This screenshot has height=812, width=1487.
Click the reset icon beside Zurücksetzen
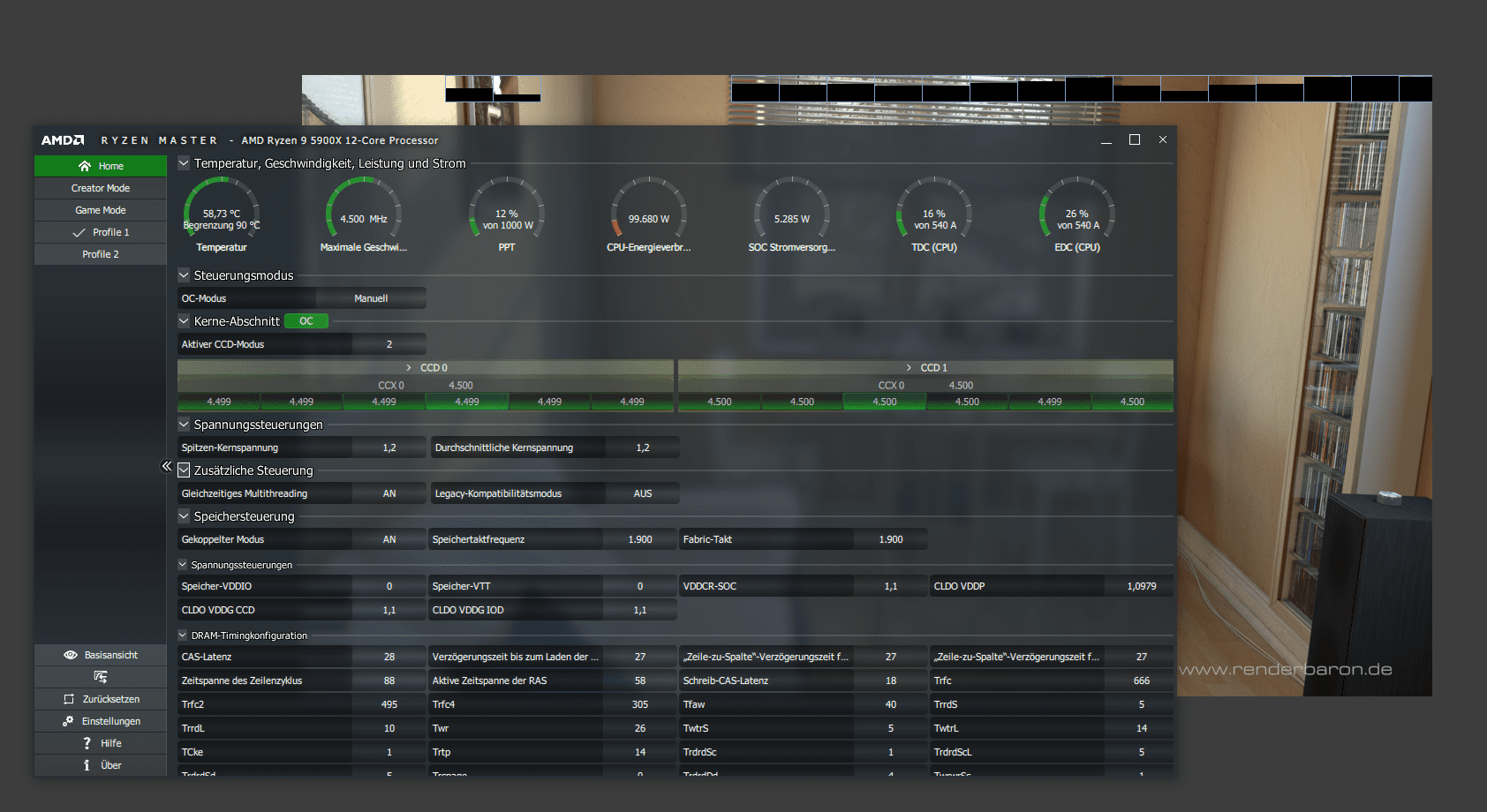click(x=69, y=699)
